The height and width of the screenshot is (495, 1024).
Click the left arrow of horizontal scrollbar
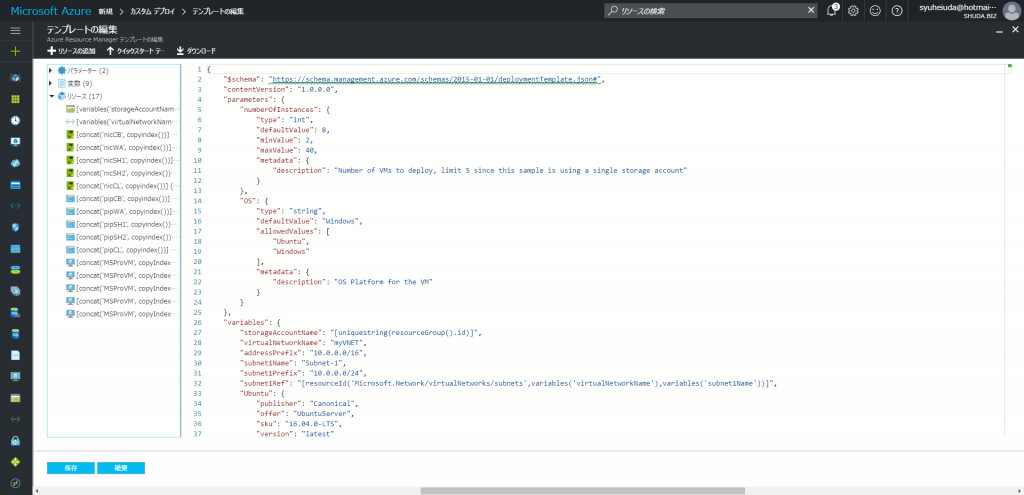pyautogui.click(x=37, y=490)
